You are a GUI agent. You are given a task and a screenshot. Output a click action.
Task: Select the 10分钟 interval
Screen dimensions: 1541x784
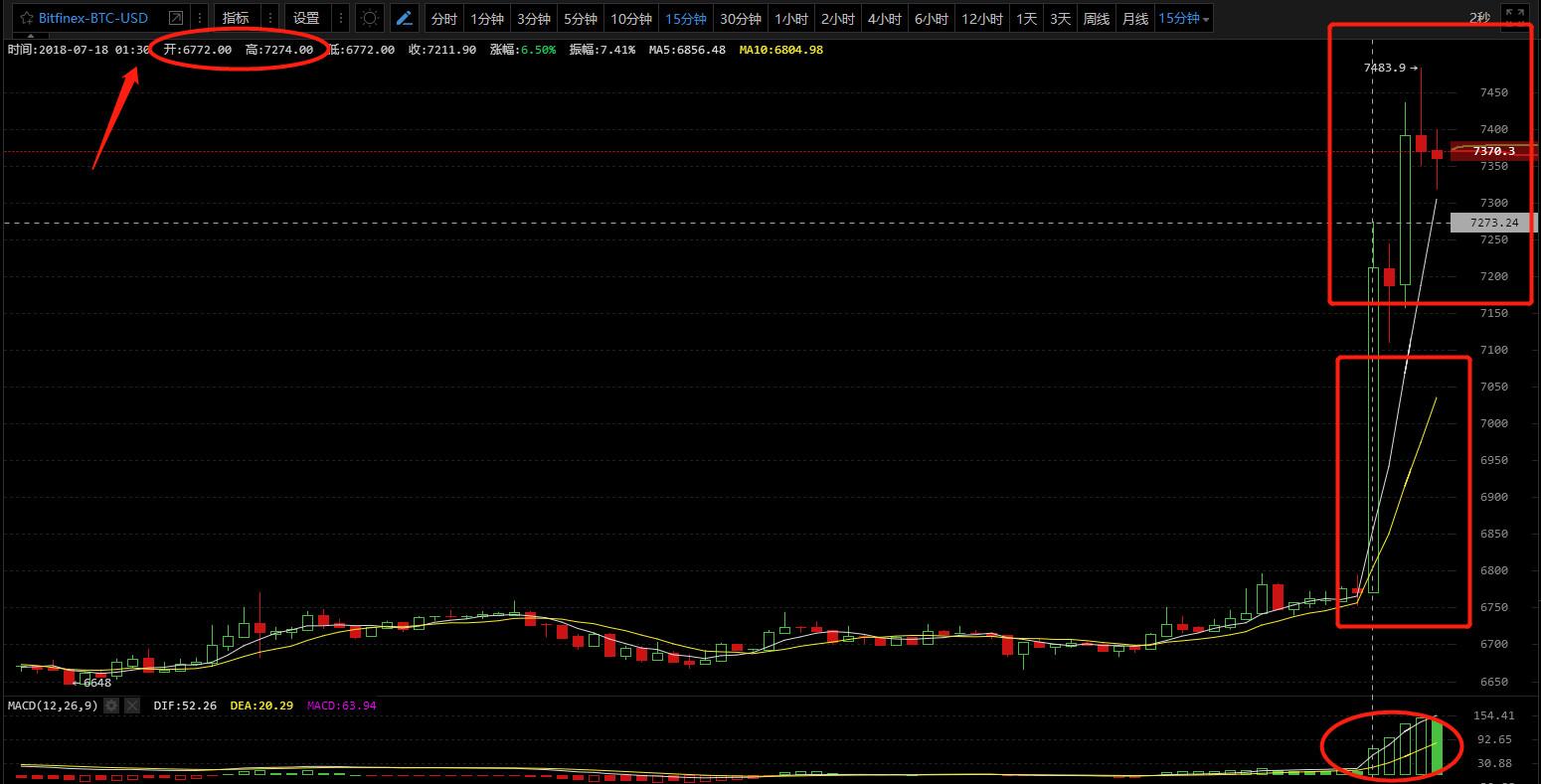631,18
